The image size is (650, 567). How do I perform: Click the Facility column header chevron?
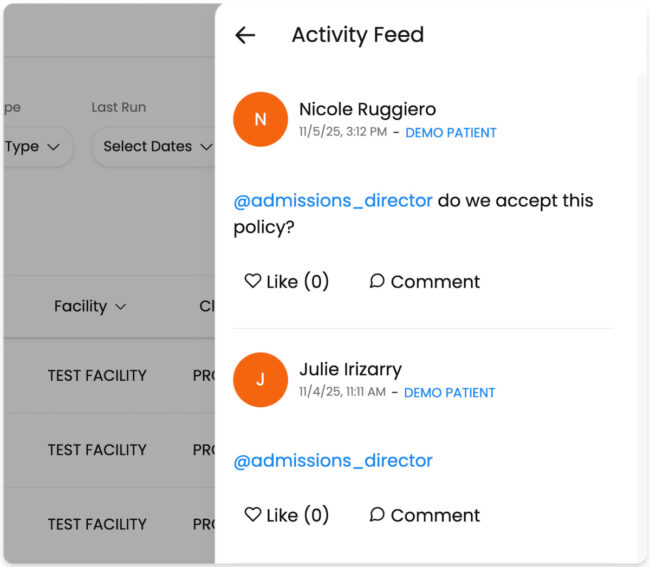click(121, 307)
